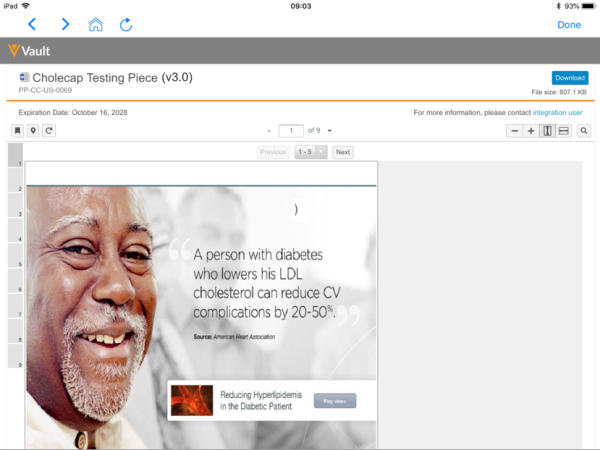The height and width of the screenshot is (450, 600).
Task: Download the Cholecap Testing Piece file
Action: pyautogui.click(x=569, y=78)
